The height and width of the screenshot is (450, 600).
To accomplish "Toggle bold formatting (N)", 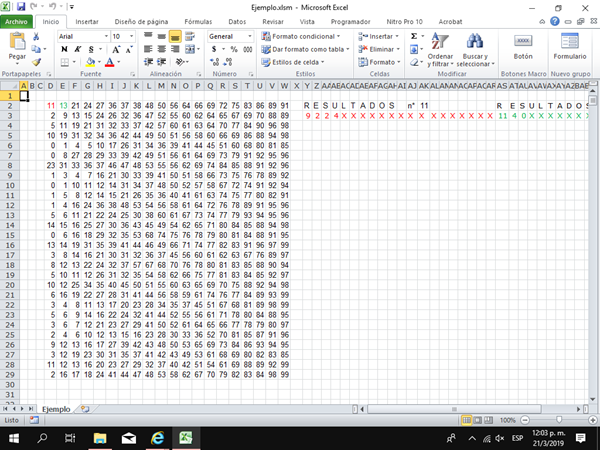I will 63,48.
